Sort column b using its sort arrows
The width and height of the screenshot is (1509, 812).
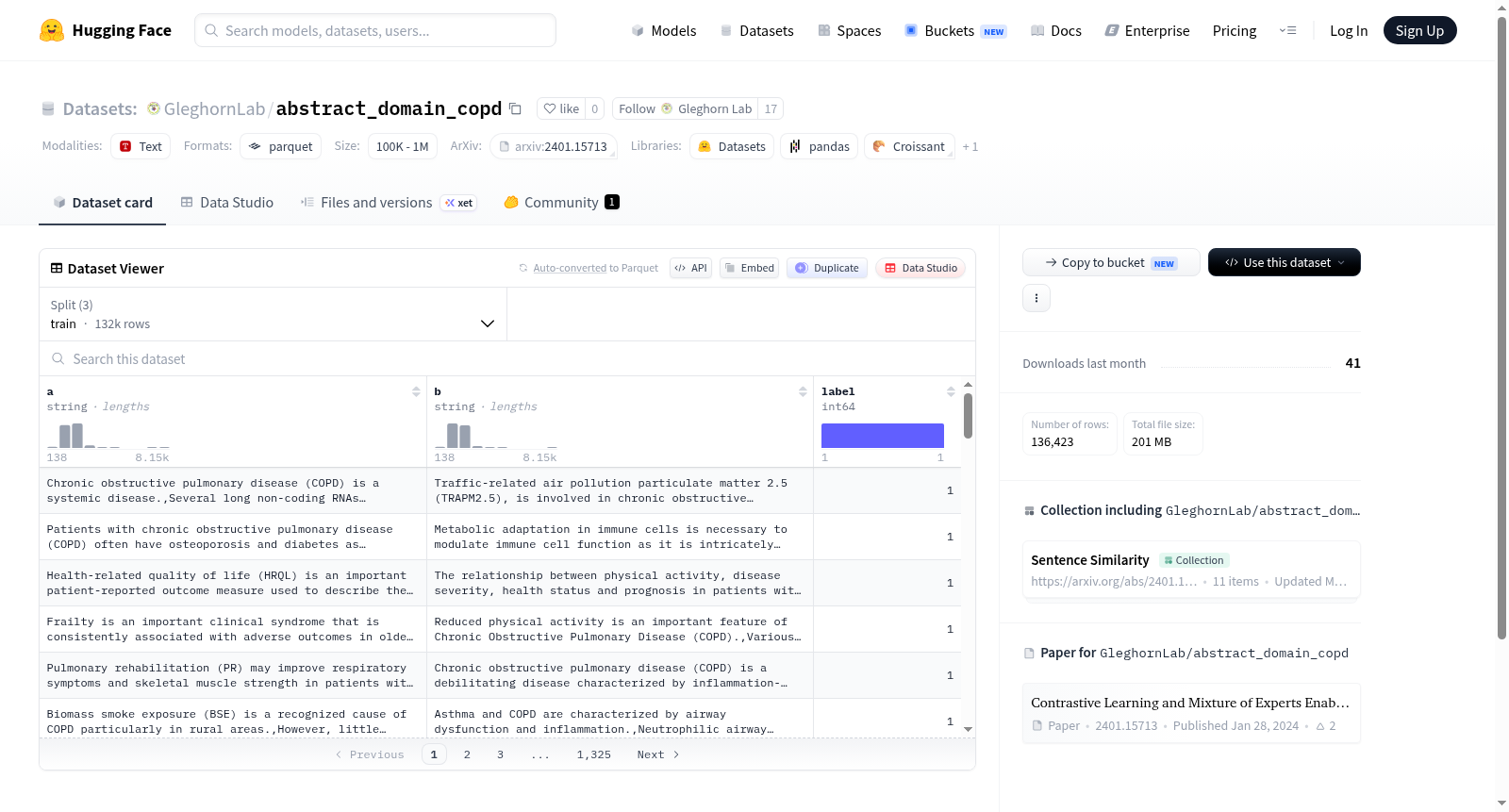coord(803,391)
